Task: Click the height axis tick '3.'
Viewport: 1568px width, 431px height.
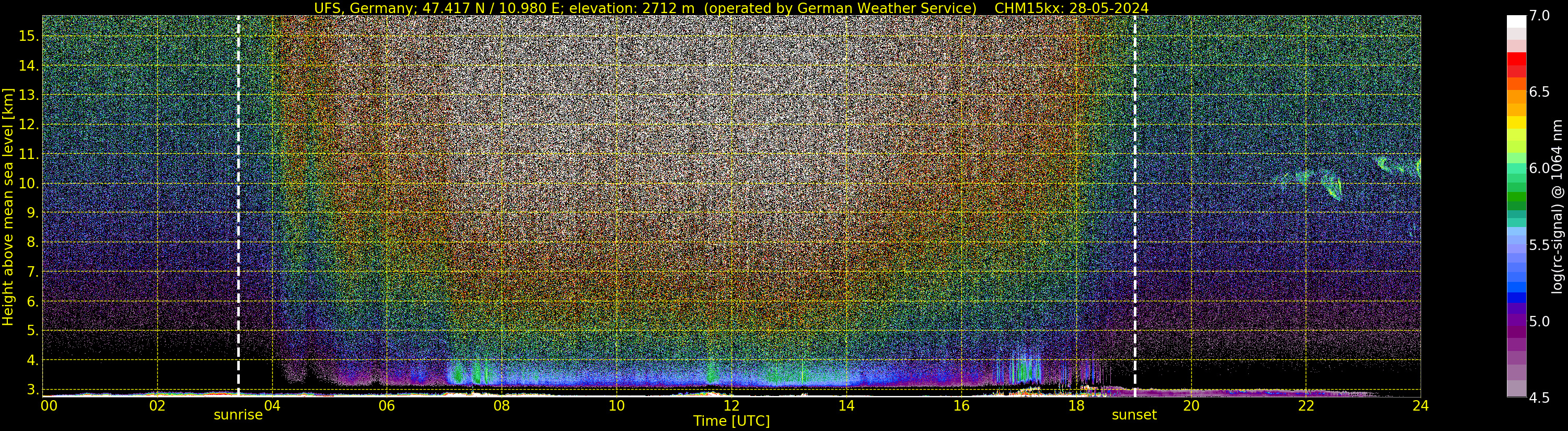Action: click(33, 390)
